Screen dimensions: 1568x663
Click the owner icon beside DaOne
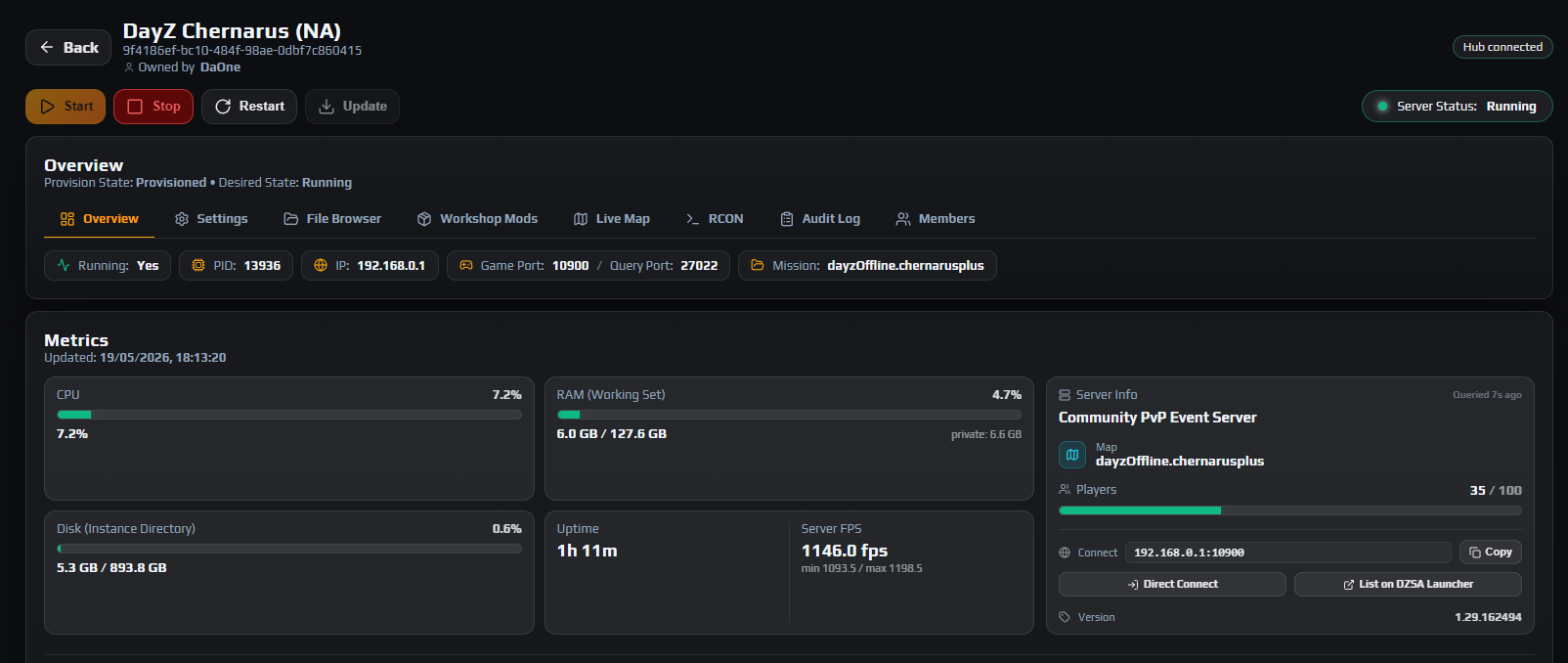pos(129,67)
